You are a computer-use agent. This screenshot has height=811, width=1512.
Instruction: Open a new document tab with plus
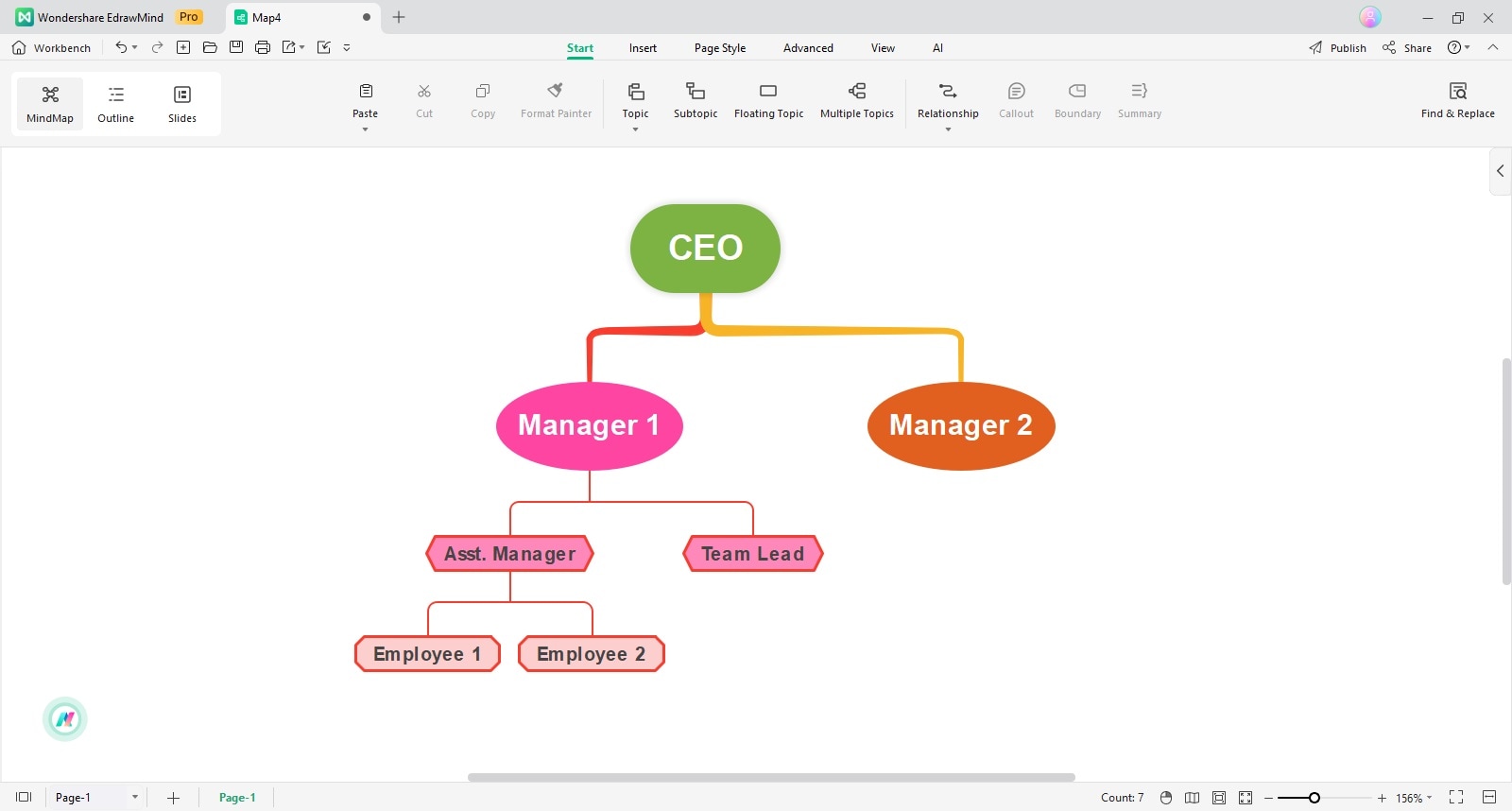tap(399, 17)
